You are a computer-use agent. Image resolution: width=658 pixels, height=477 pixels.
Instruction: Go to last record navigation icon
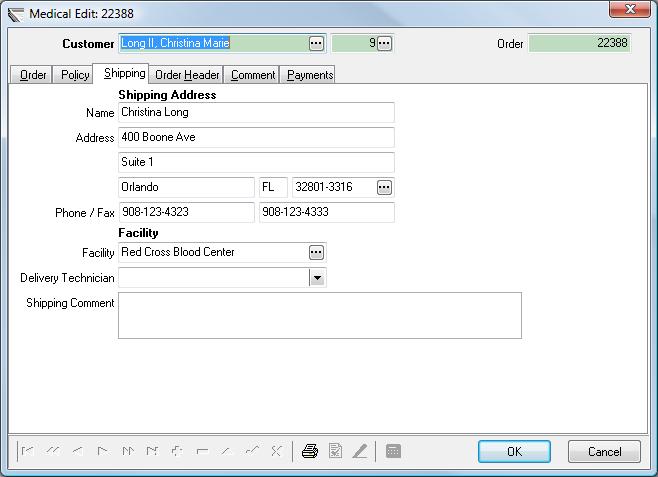[x=152, y=451]
